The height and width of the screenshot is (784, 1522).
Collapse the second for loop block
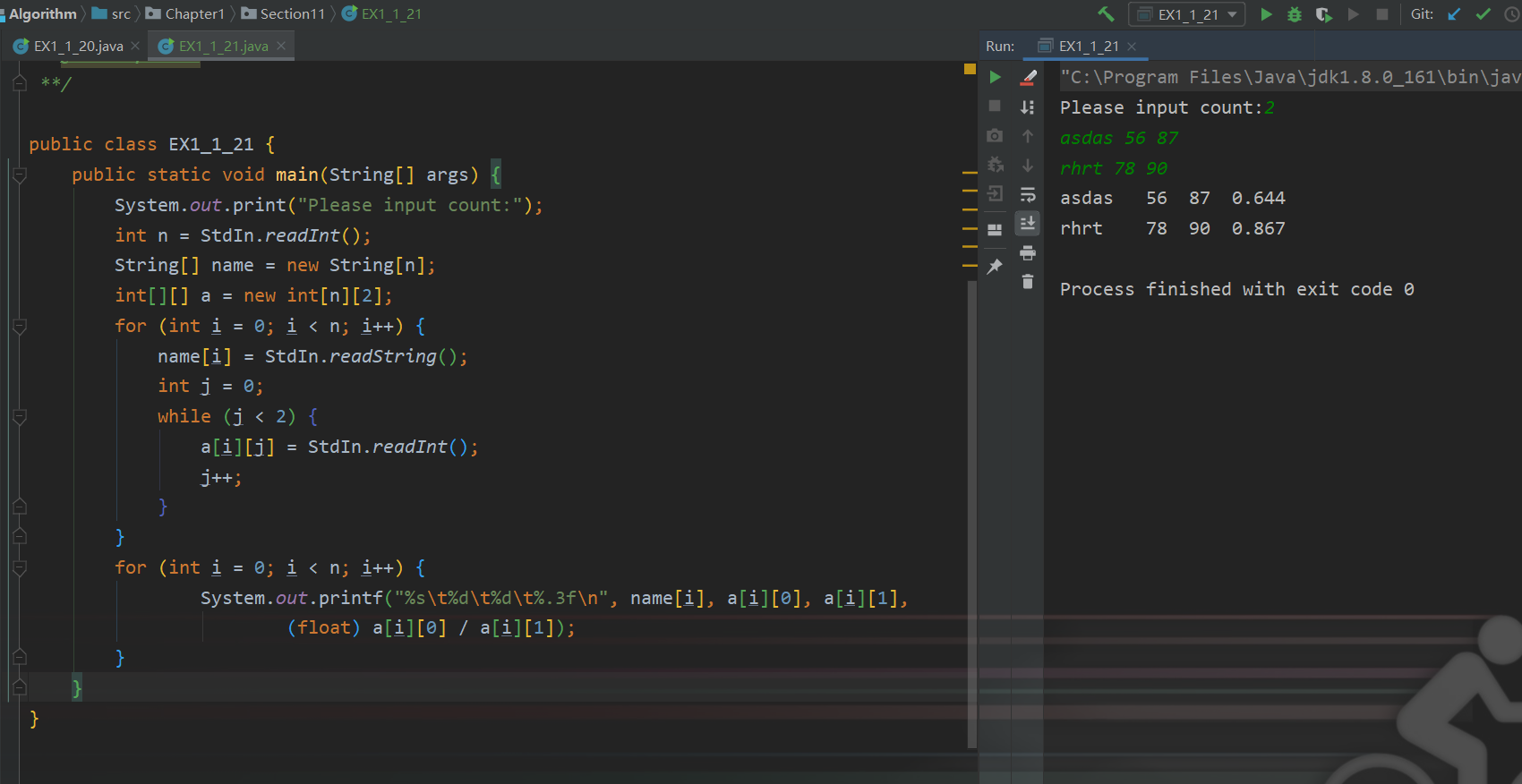pos(20,568)
